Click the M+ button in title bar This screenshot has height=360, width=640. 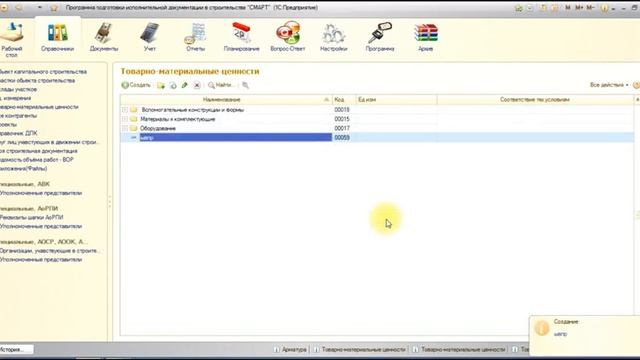579,8
